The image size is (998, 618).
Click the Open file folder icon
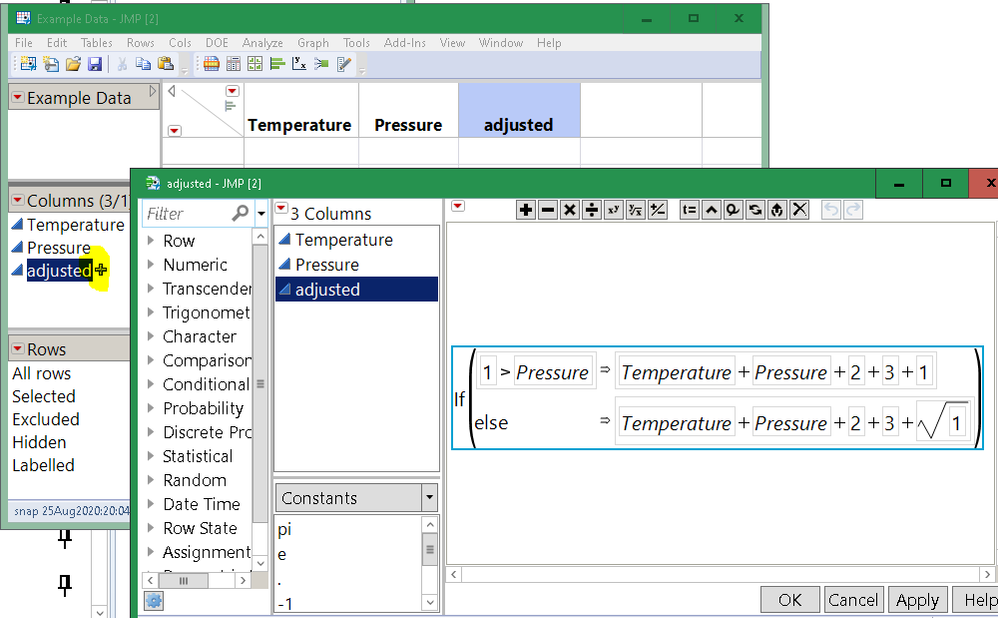pos(73,64)
